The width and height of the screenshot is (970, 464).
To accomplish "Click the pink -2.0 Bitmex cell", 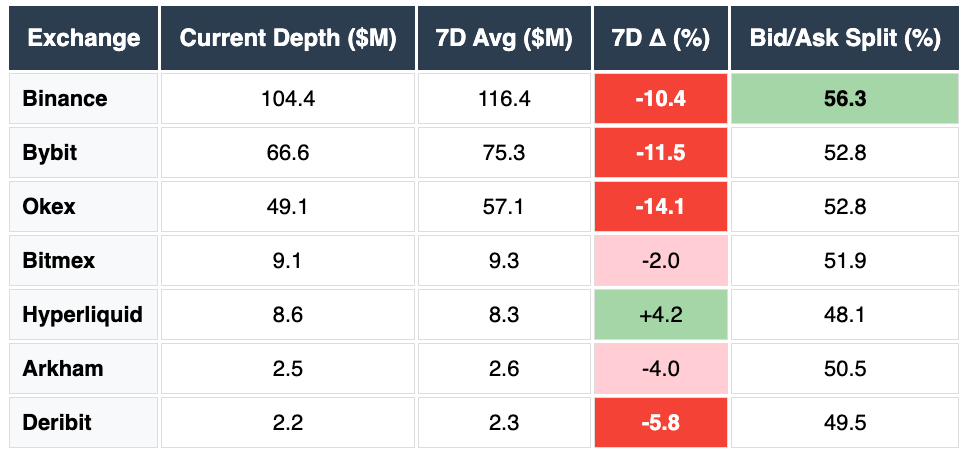I will pos(660,261).
